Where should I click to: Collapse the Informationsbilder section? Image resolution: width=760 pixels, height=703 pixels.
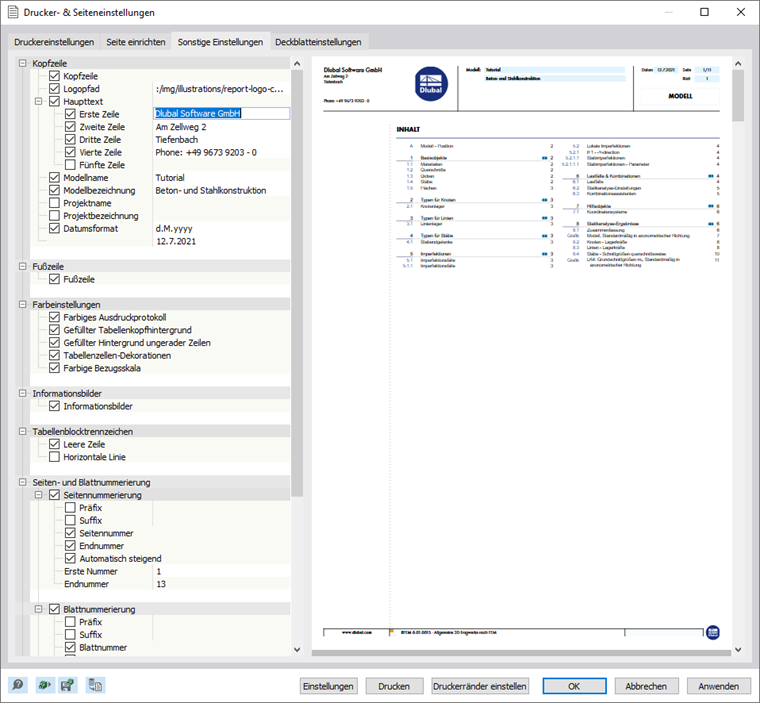click(22, 393)
